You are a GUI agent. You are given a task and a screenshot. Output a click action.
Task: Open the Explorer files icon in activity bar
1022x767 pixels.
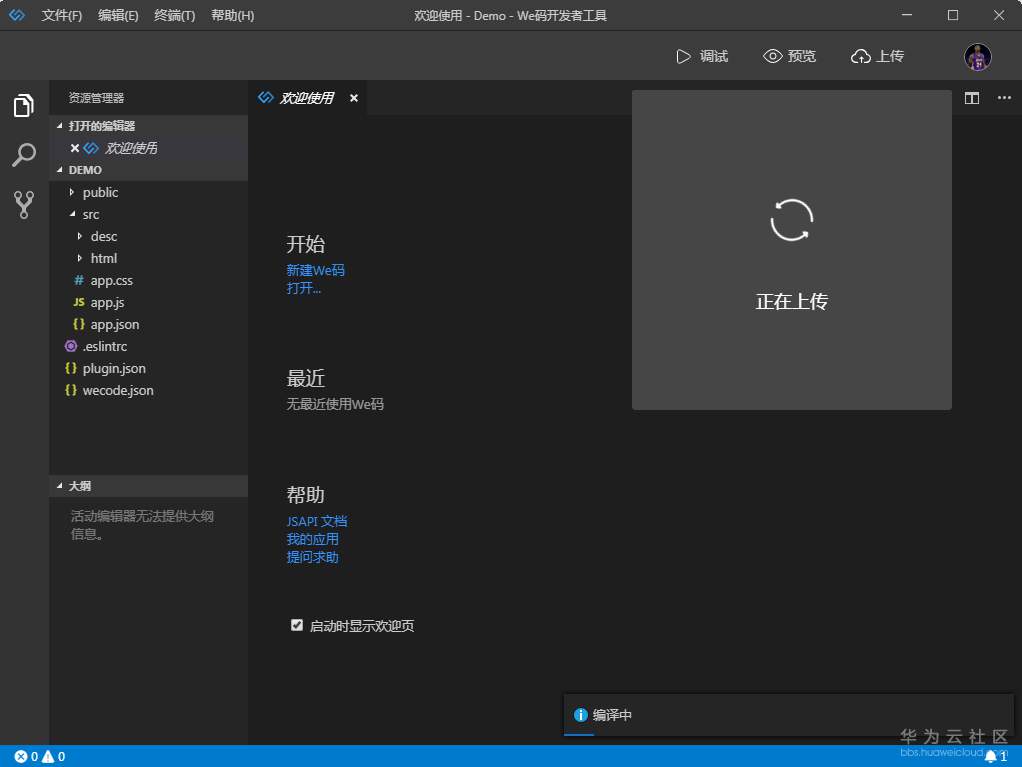click(x=23, y=105)
